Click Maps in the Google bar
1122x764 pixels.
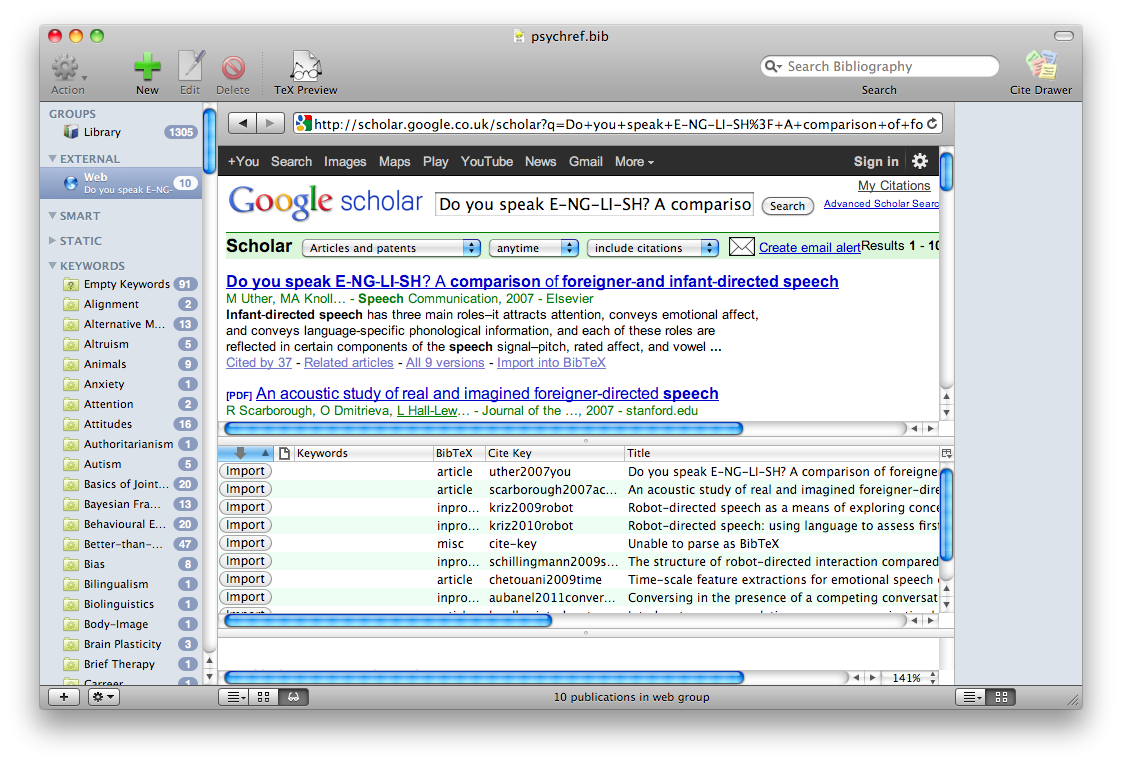(394, 162)
